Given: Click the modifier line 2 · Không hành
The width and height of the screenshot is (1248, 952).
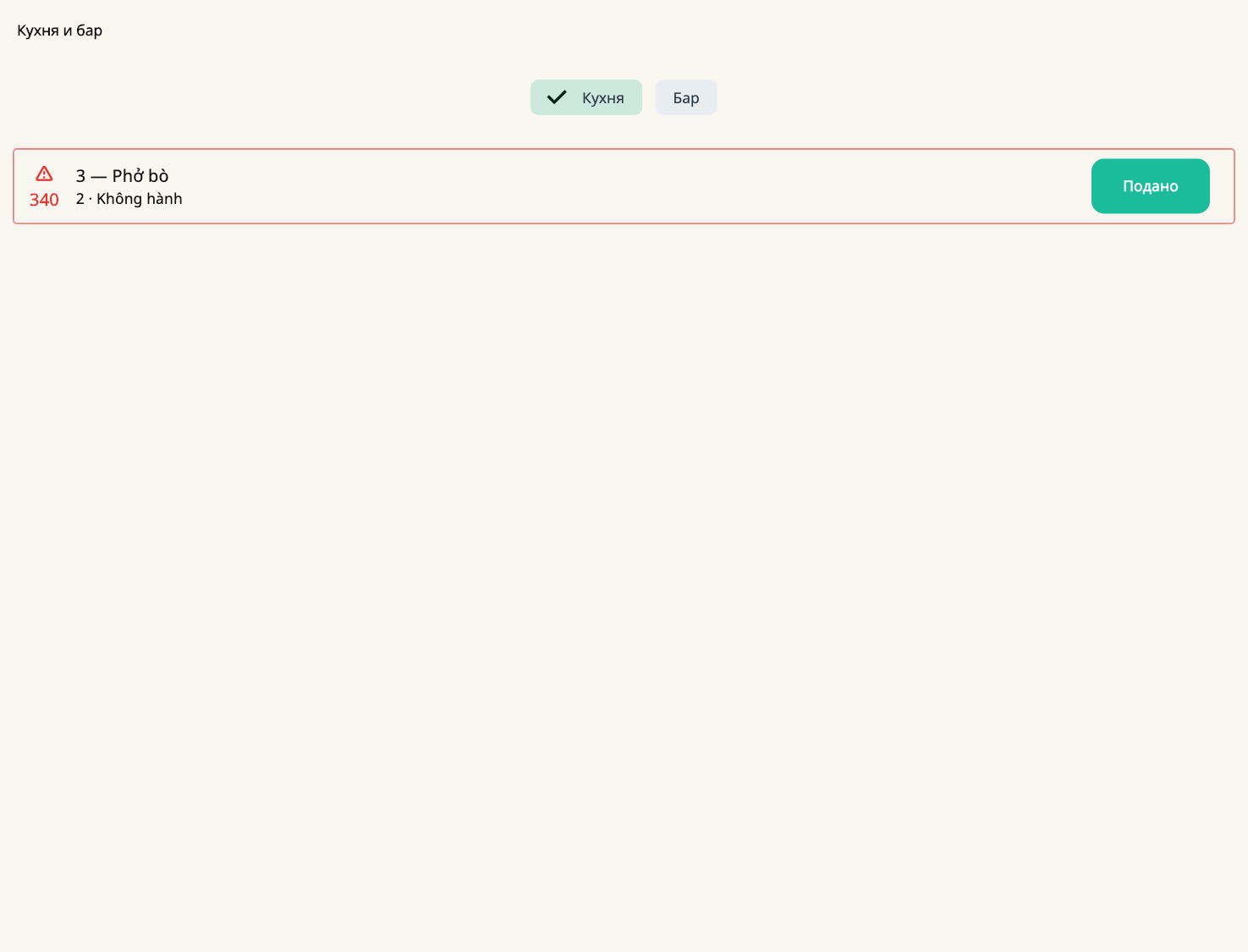Looking at the screenshot, I should tap(129, 199).
